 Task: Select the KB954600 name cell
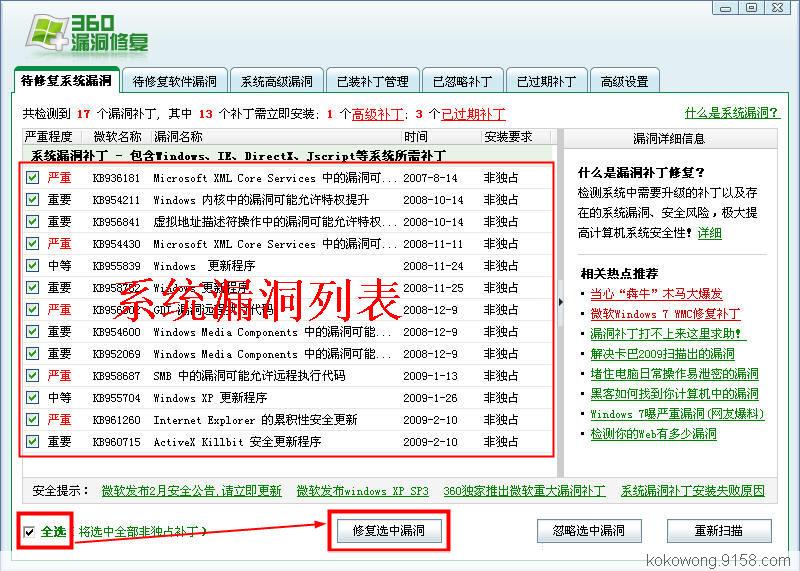coord(116,332)
